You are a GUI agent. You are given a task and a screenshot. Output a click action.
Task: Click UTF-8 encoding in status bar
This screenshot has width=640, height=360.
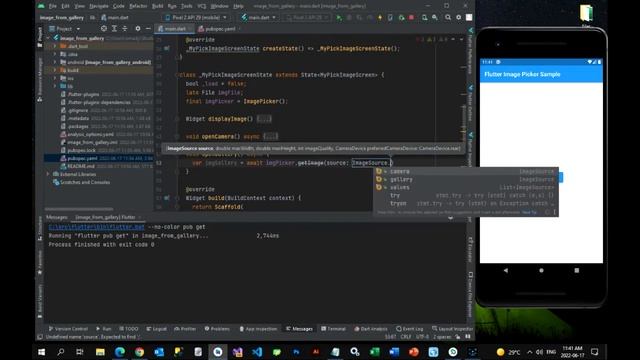click(422, 337)
